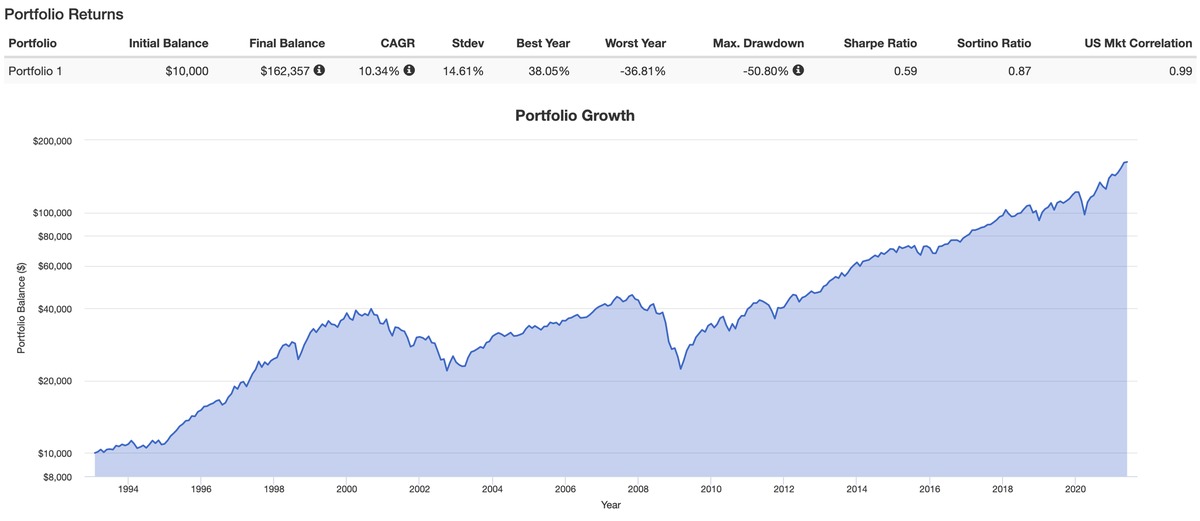Click the US Mkt Correlation header
Viewport: 1200px width, 521px height.
click(x=1138, y=44)
